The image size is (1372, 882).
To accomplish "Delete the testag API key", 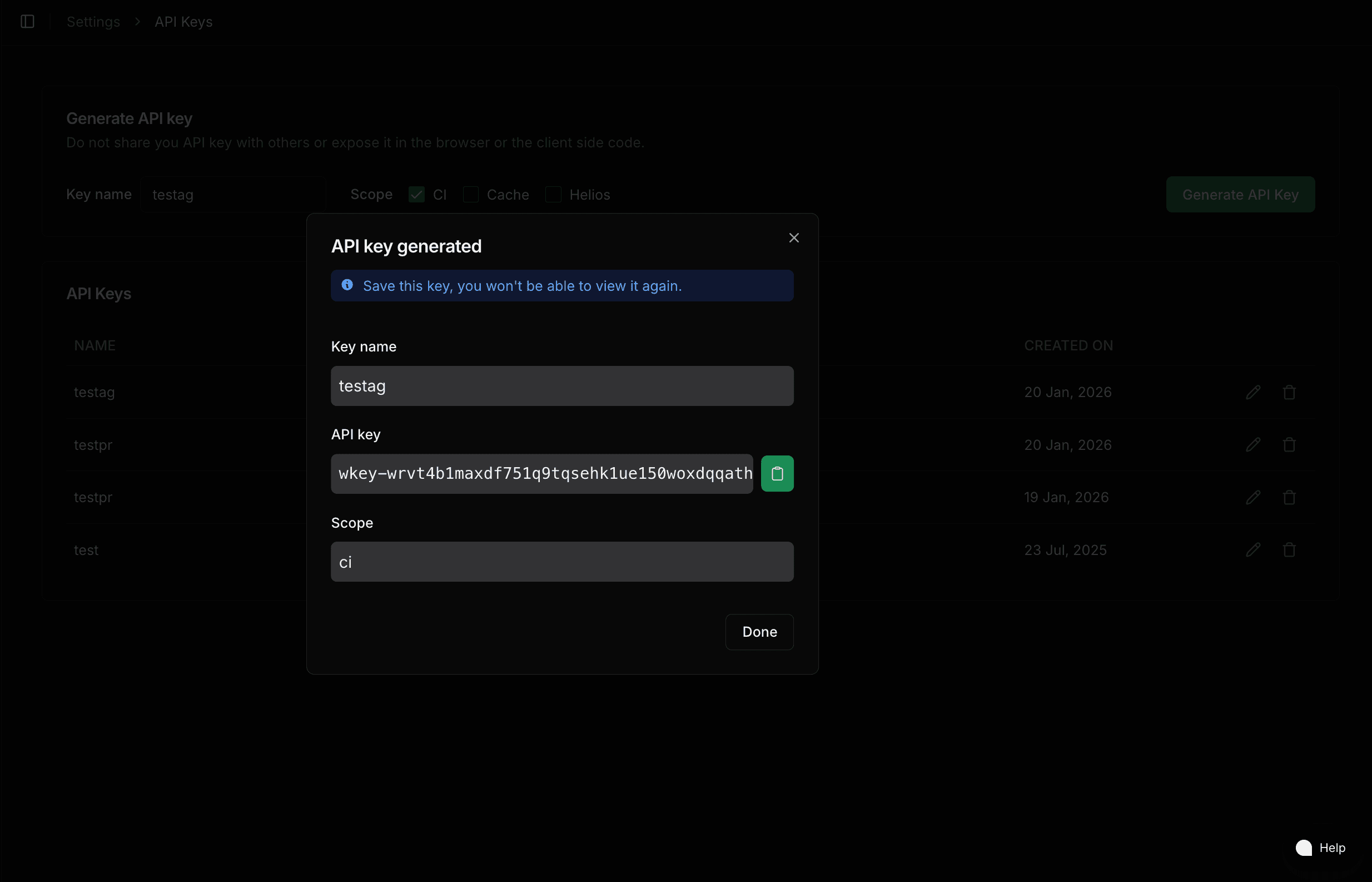I will (x=1289, y=392).
